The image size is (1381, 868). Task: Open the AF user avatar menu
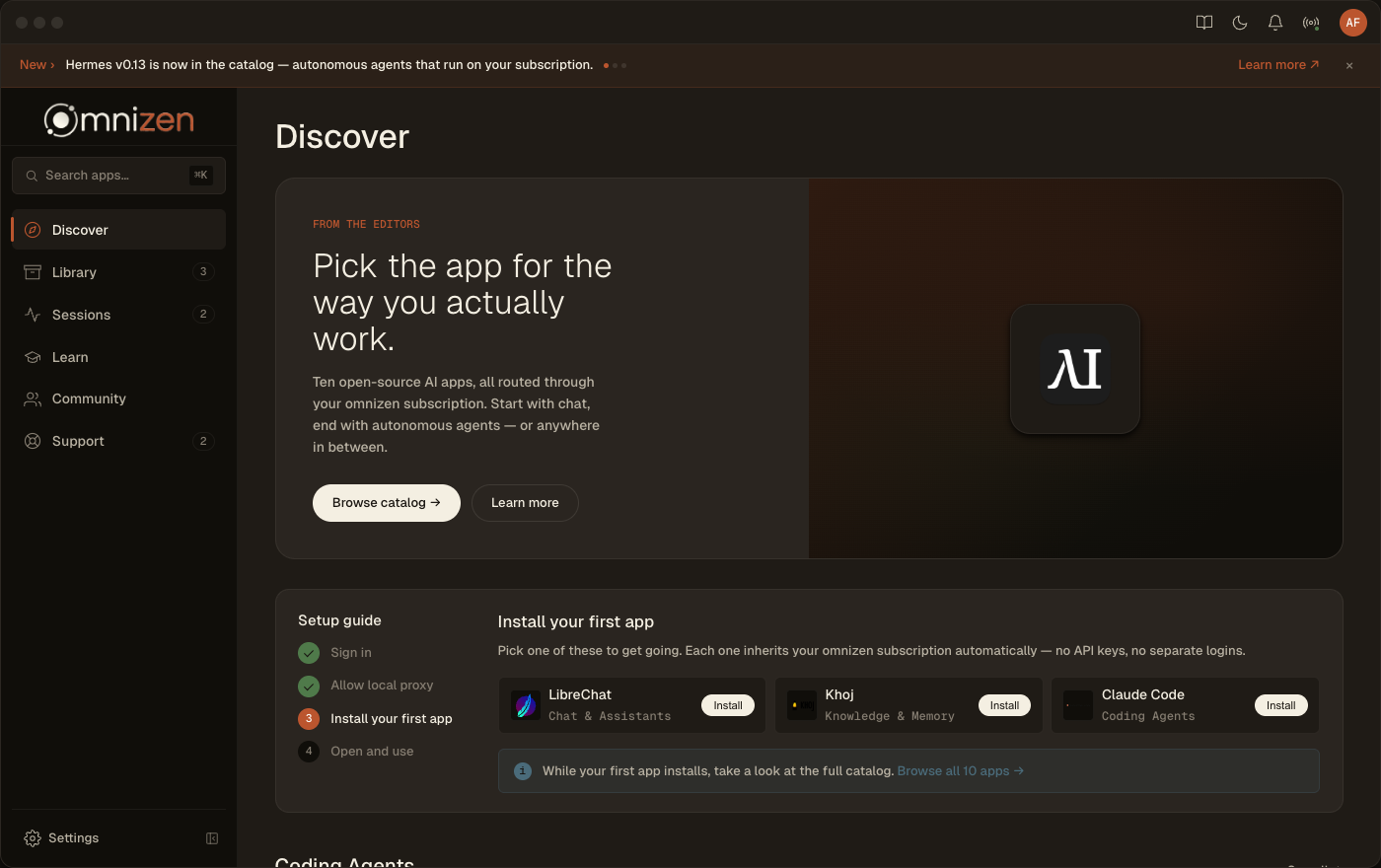point(1353,23)
